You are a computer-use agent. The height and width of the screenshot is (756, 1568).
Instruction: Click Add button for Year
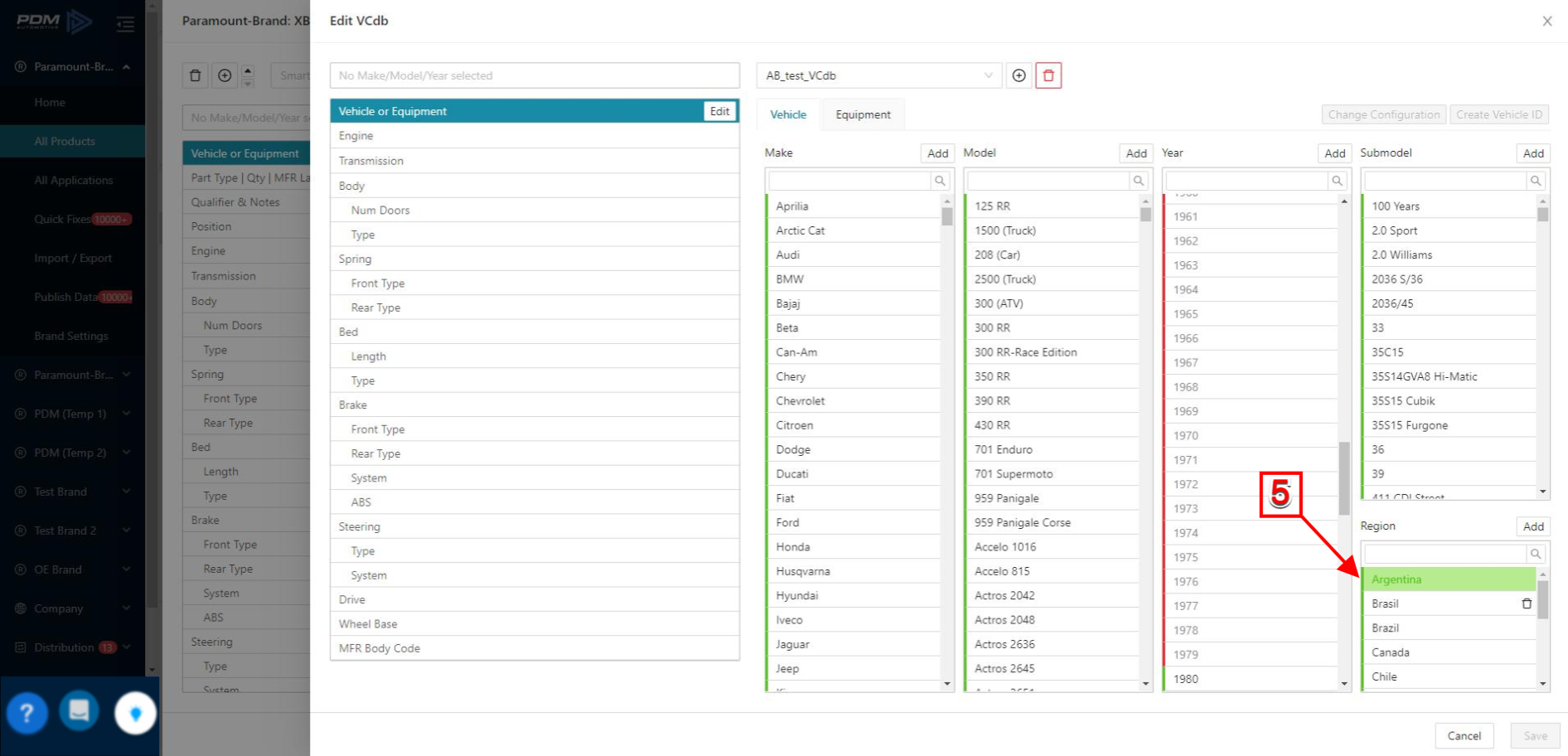tap(1334, 153)
